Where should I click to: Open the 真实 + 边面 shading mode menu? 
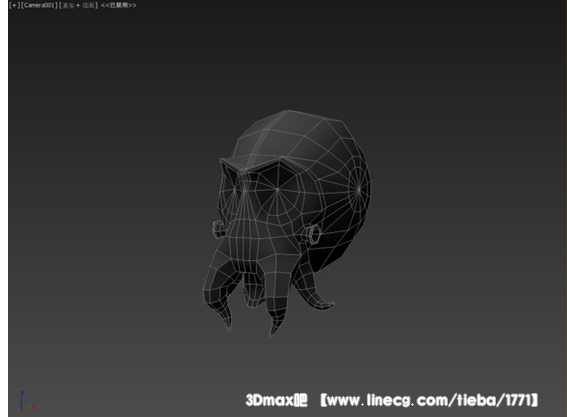[78, 5]
